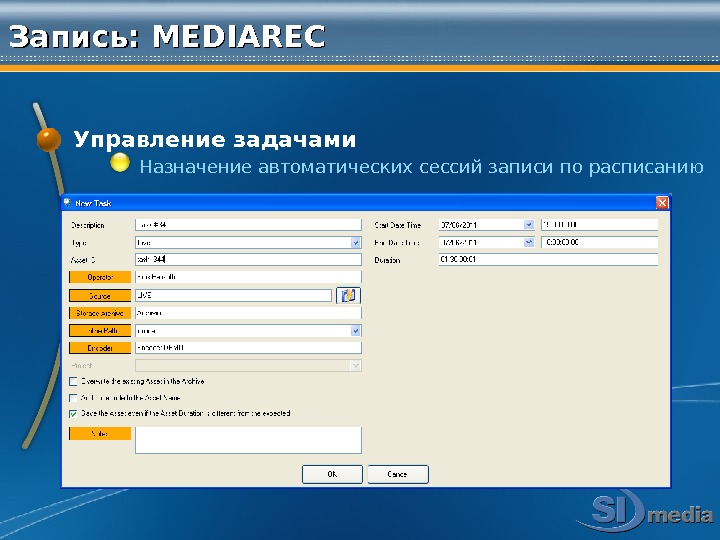The width and height of the screenshot is (720, 540).
Task: Toggle 'Overwrite the existing Asset in the Archive'
Action: (73, 381)
